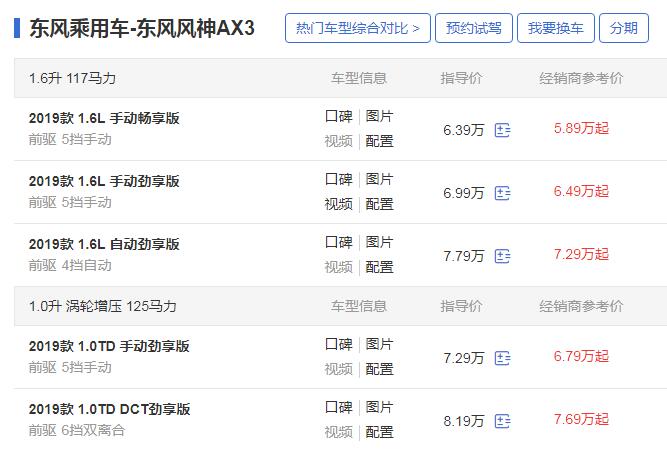Click dealer price 5.89万起

click(581, 128)
